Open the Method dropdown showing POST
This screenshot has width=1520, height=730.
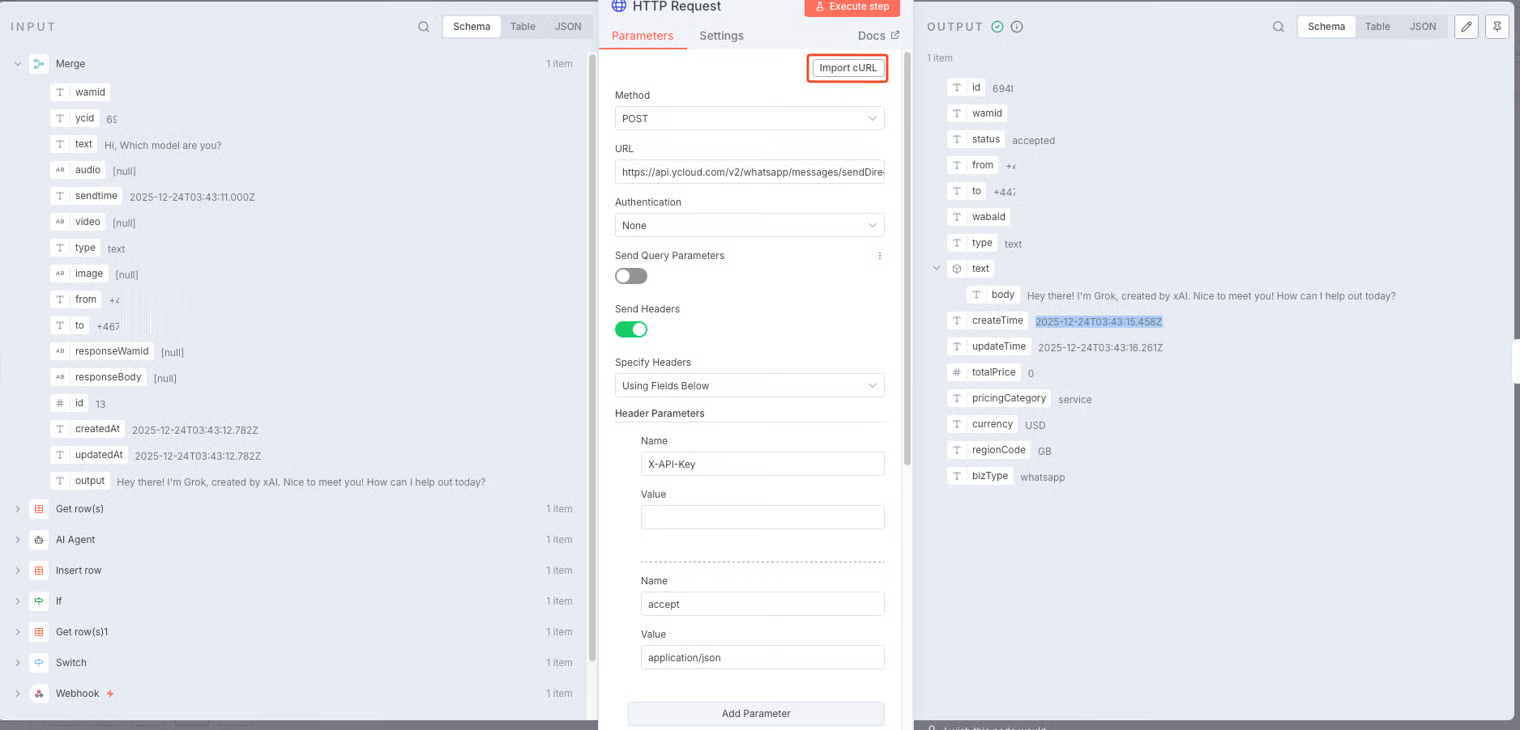(749, 119)
